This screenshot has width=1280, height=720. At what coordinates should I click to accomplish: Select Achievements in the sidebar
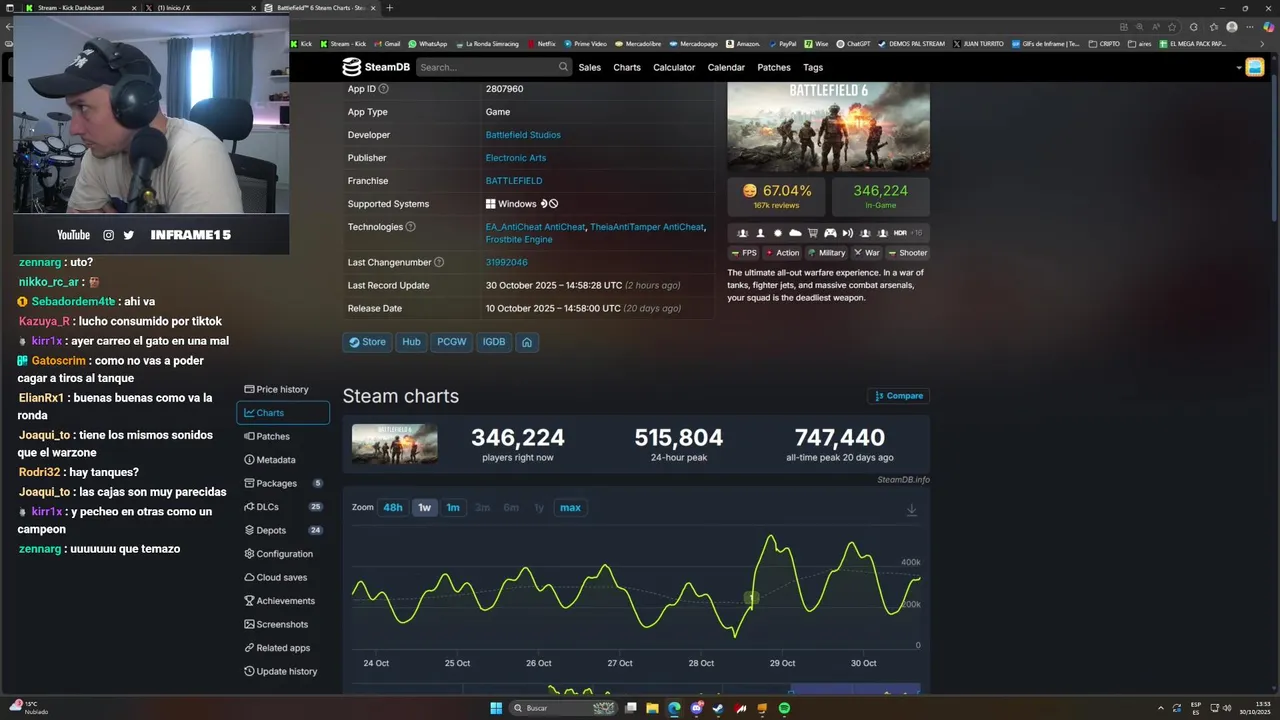point(283,601)
